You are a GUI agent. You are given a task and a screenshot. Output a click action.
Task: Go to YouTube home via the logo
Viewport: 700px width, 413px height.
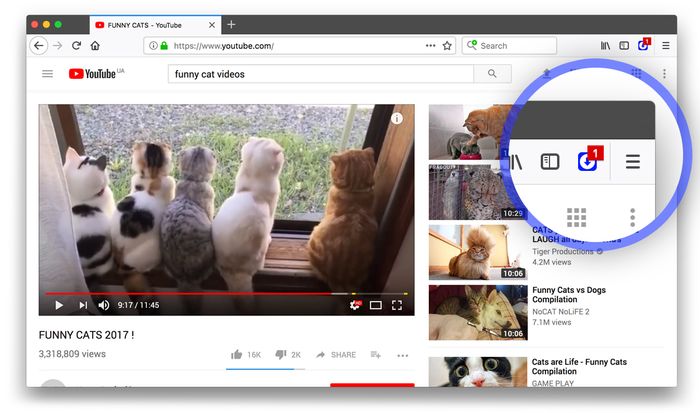96,74
